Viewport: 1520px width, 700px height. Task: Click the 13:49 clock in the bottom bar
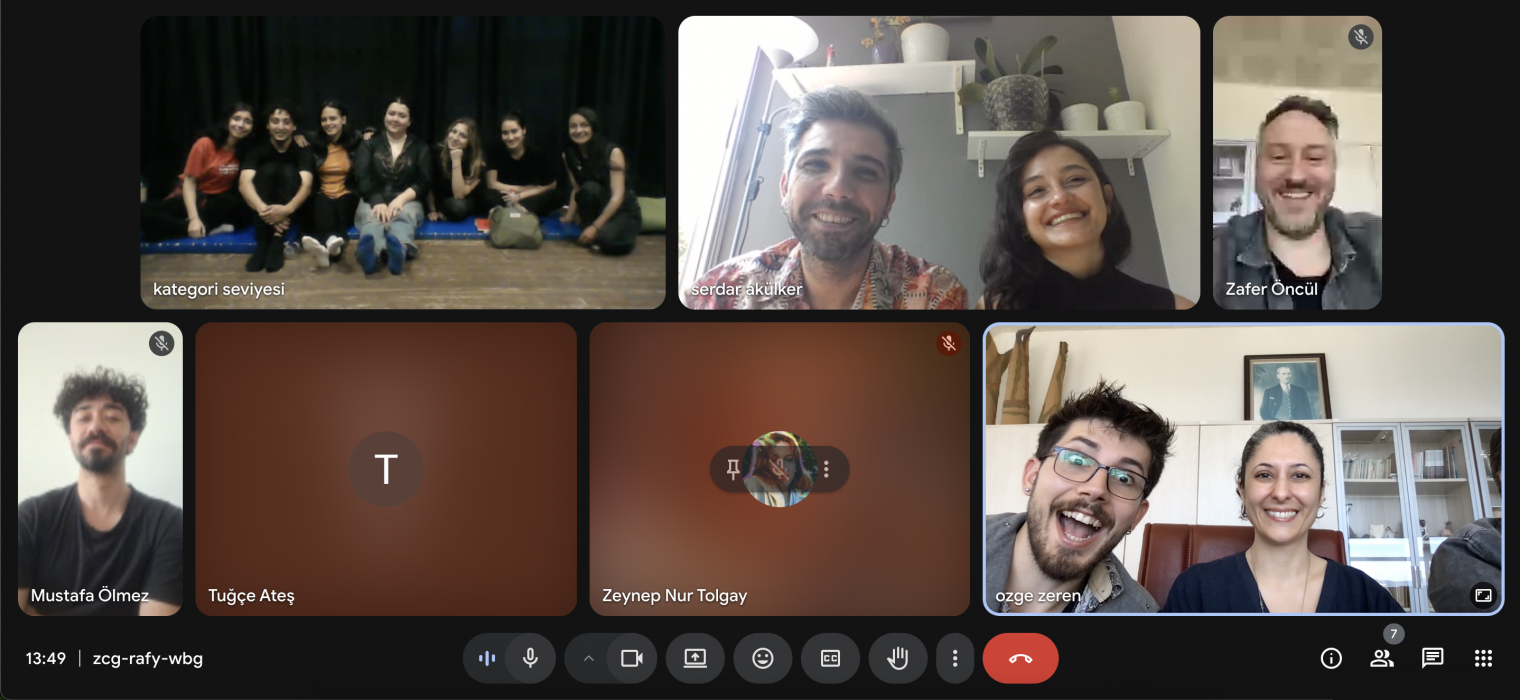pos(46,658)
